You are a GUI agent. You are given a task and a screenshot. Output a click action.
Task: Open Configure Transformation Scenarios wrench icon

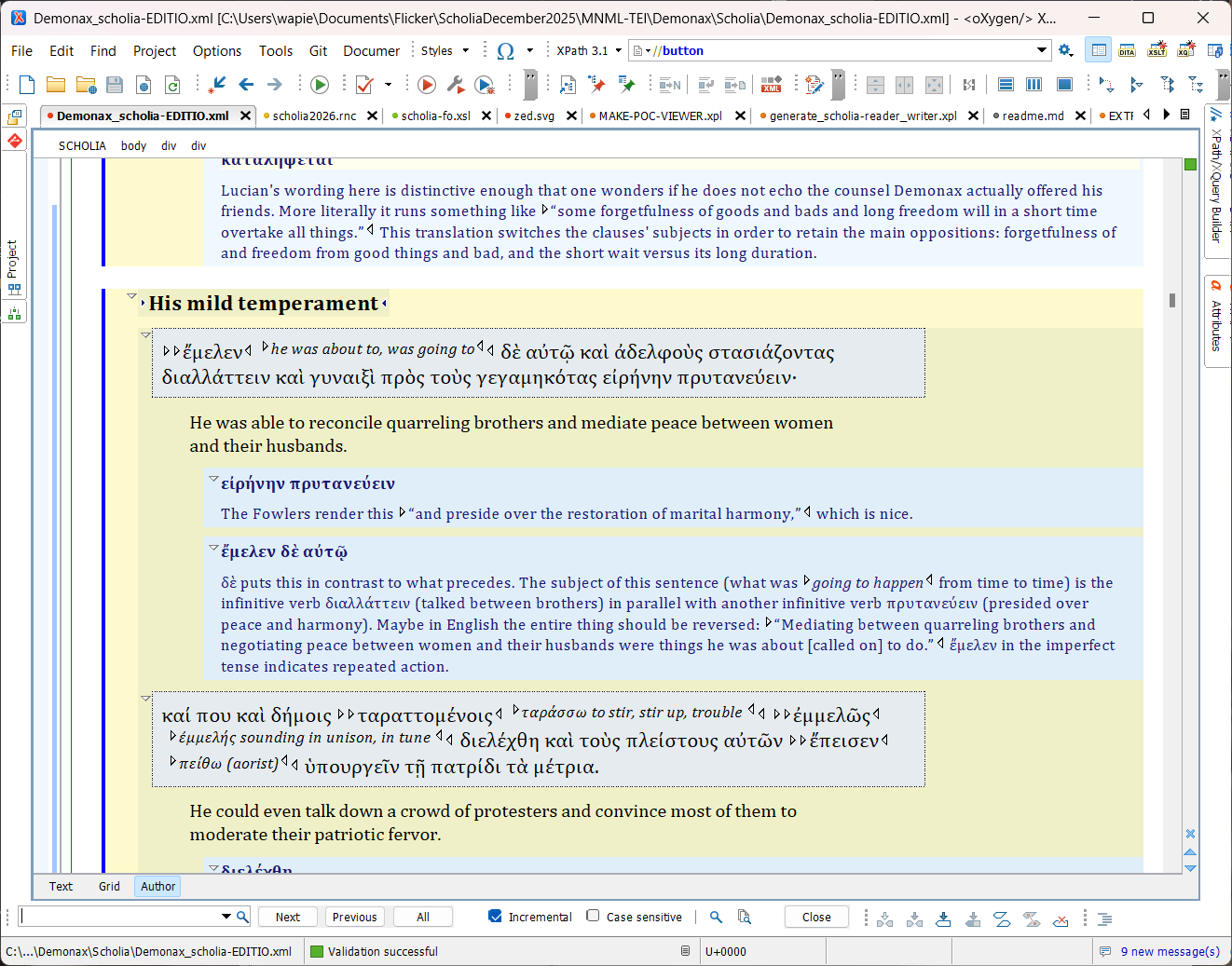tap(455, 85)
